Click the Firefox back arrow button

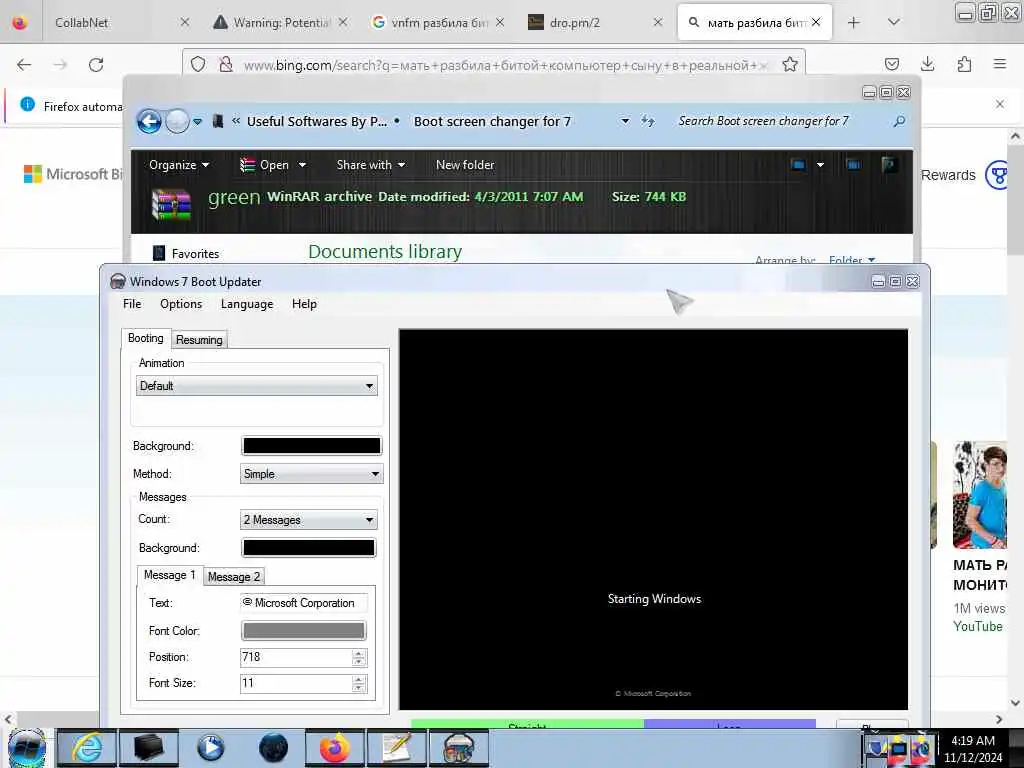[x=24, y=65]
